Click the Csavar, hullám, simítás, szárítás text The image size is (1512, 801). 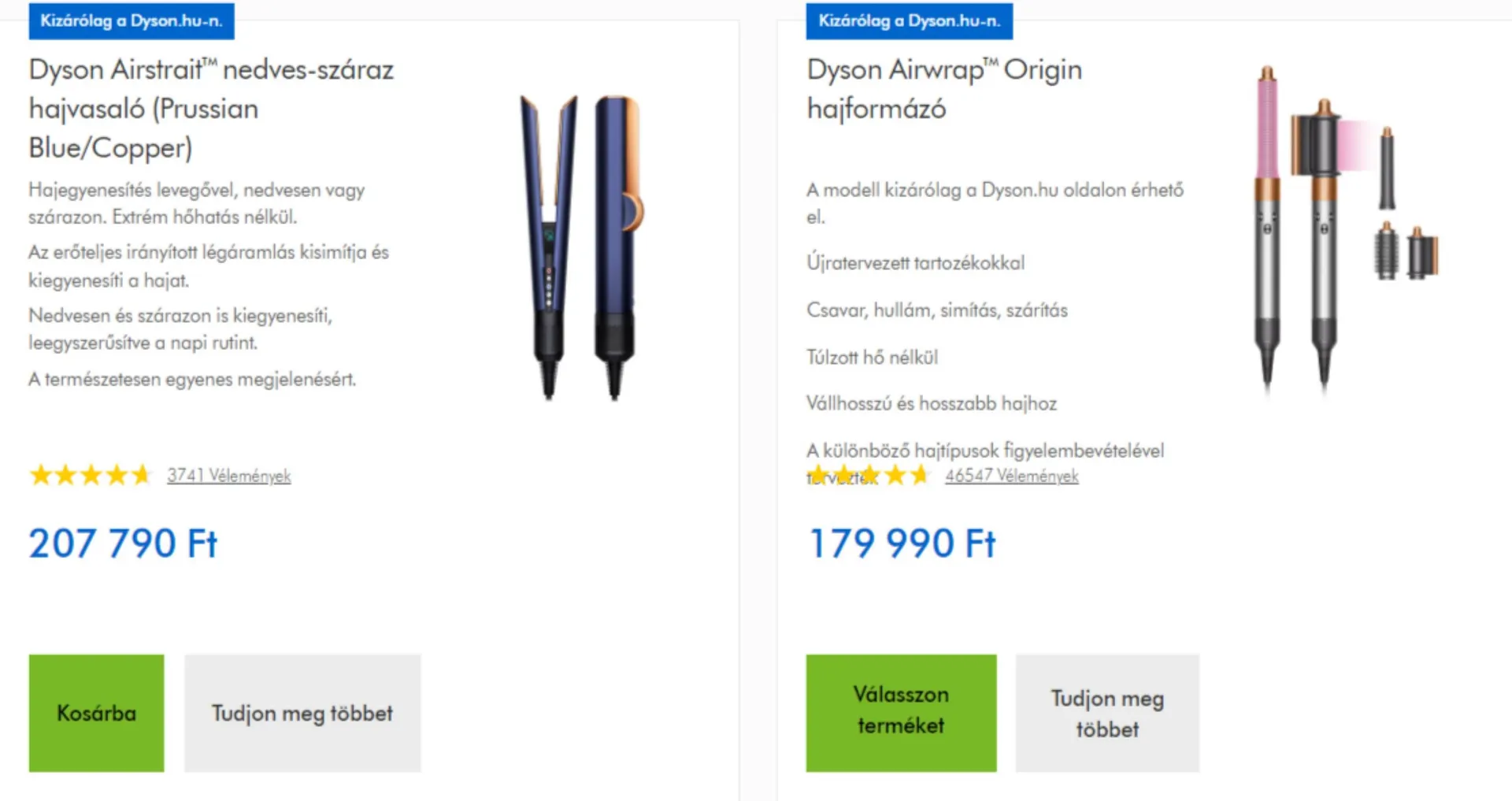pos(936,310)
